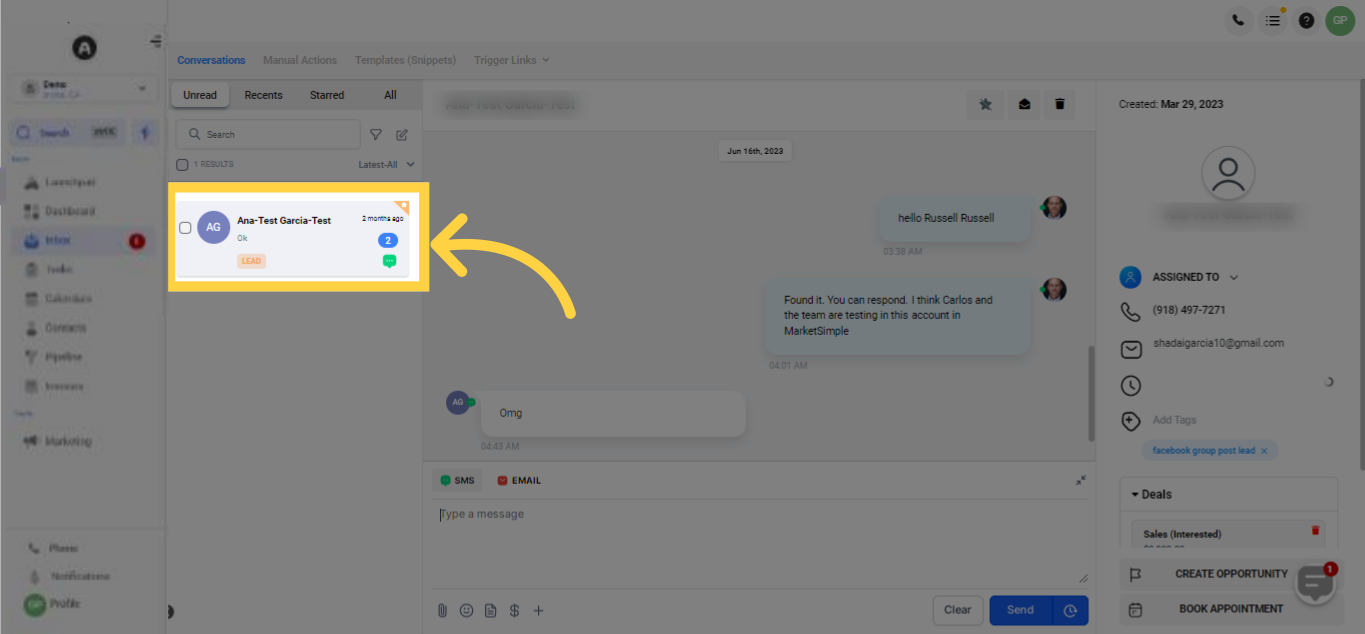Image resolution: width=1365 pixels, height=634 pixels.
Task: Open the phone dialer icon in top bar
Action: 1238,20
